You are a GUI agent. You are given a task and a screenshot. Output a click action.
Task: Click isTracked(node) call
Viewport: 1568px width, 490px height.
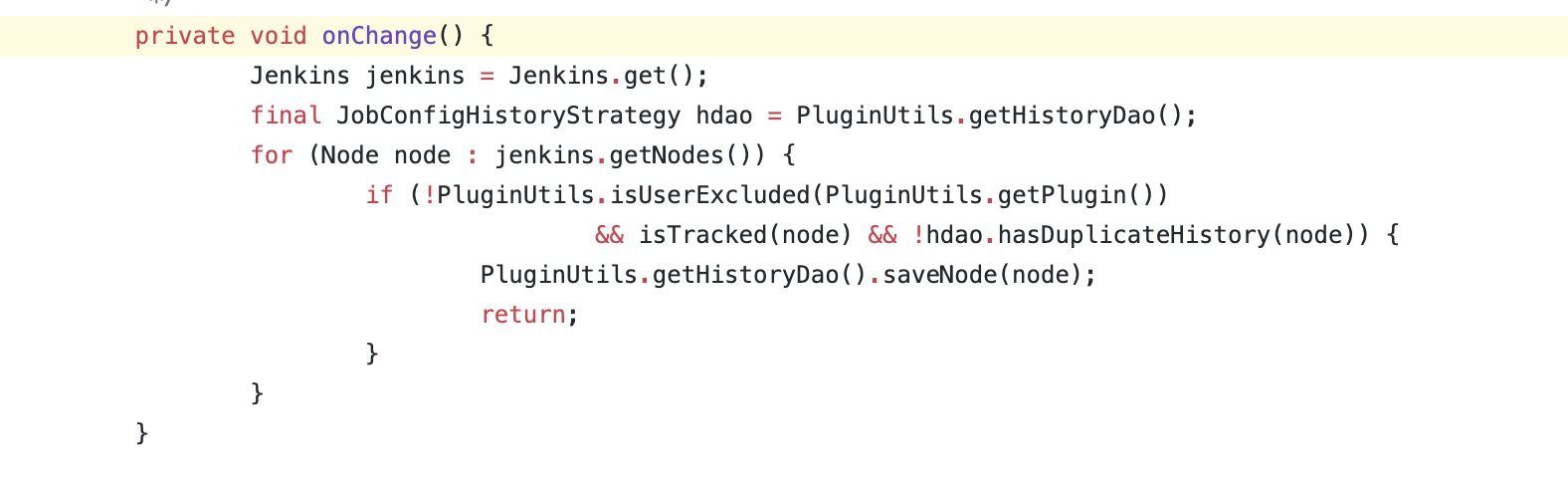tap(745, 235)
